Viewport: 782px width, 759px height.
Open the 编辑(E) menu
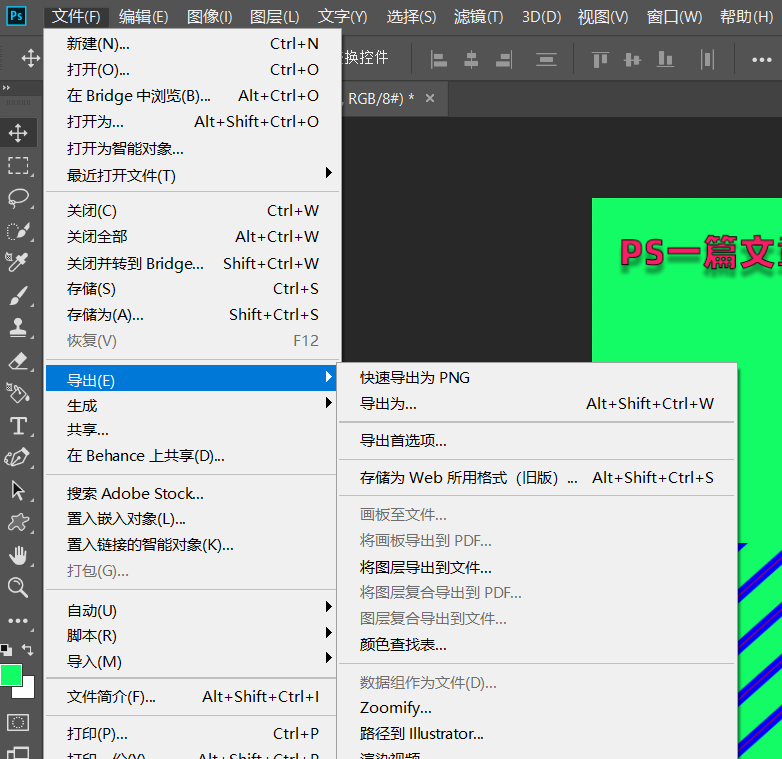click(x=144, y=16)
